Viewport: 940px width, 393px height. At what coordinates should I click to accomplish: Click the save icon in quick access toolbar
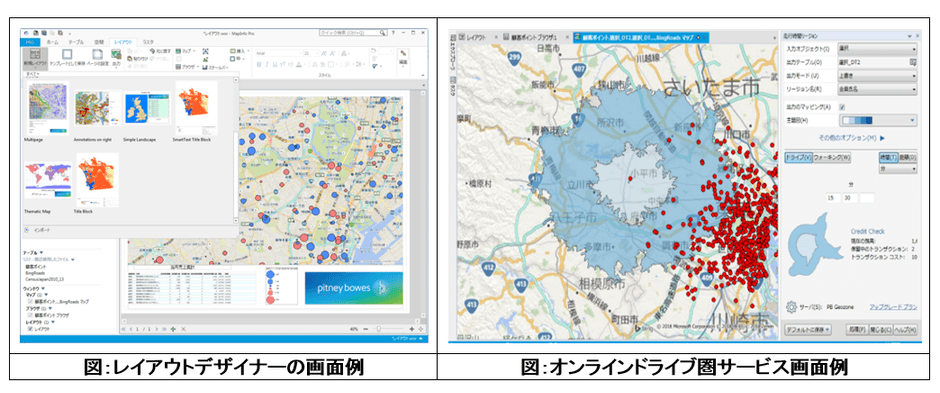[x=44, y=33]
